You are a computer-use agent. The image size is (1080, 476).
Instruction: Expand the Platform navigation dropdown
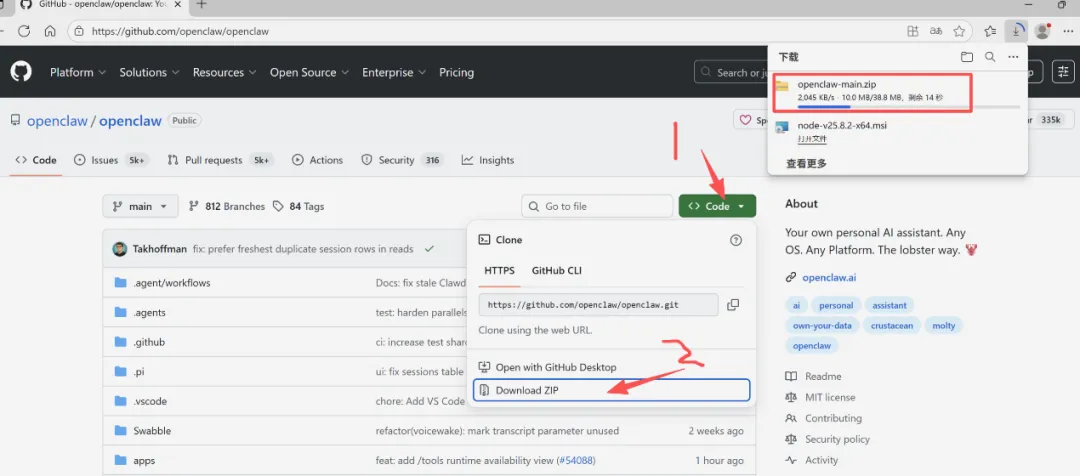[78, 72]
